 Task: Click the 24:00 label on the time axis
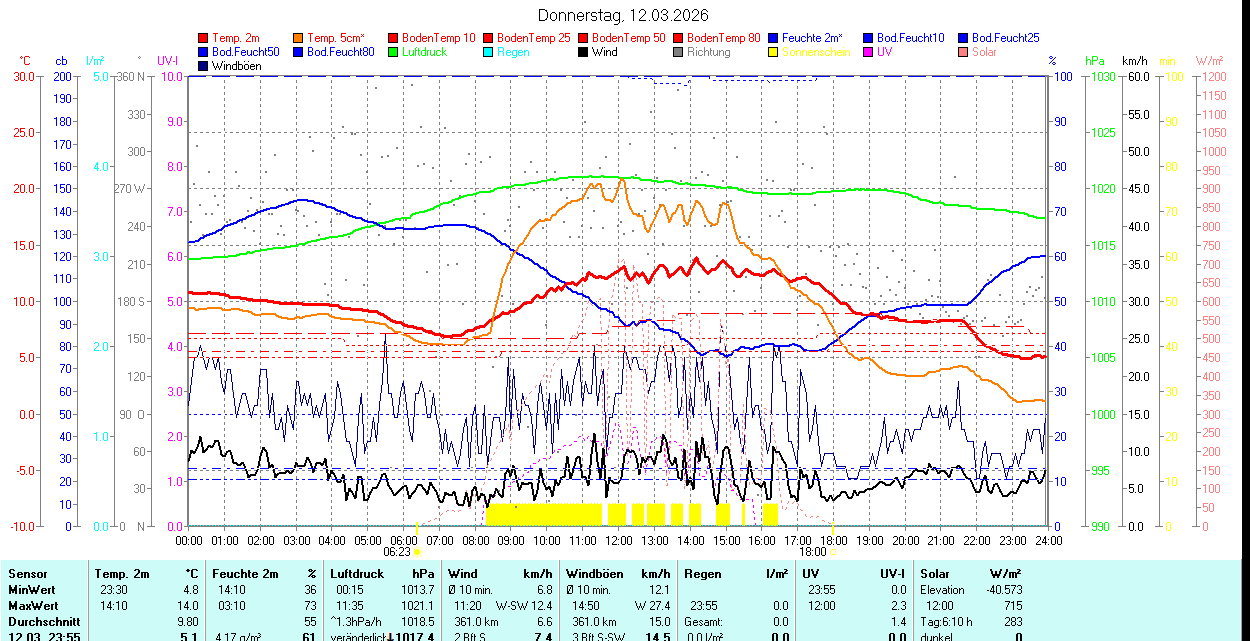tap(1047, 540)
